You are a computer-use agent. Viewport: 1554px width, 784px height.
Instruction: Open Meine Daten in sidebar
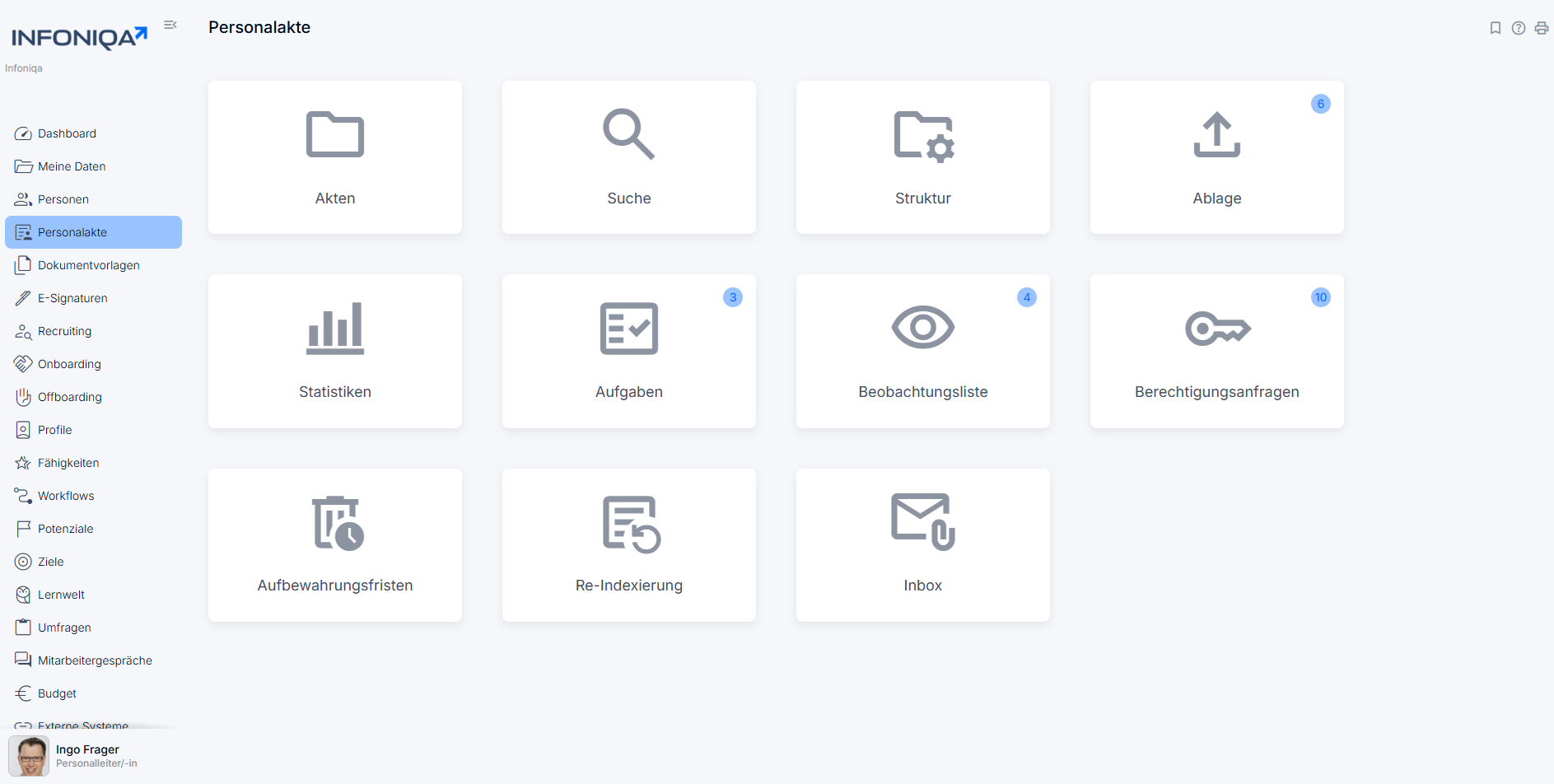(x=93, y=166)
